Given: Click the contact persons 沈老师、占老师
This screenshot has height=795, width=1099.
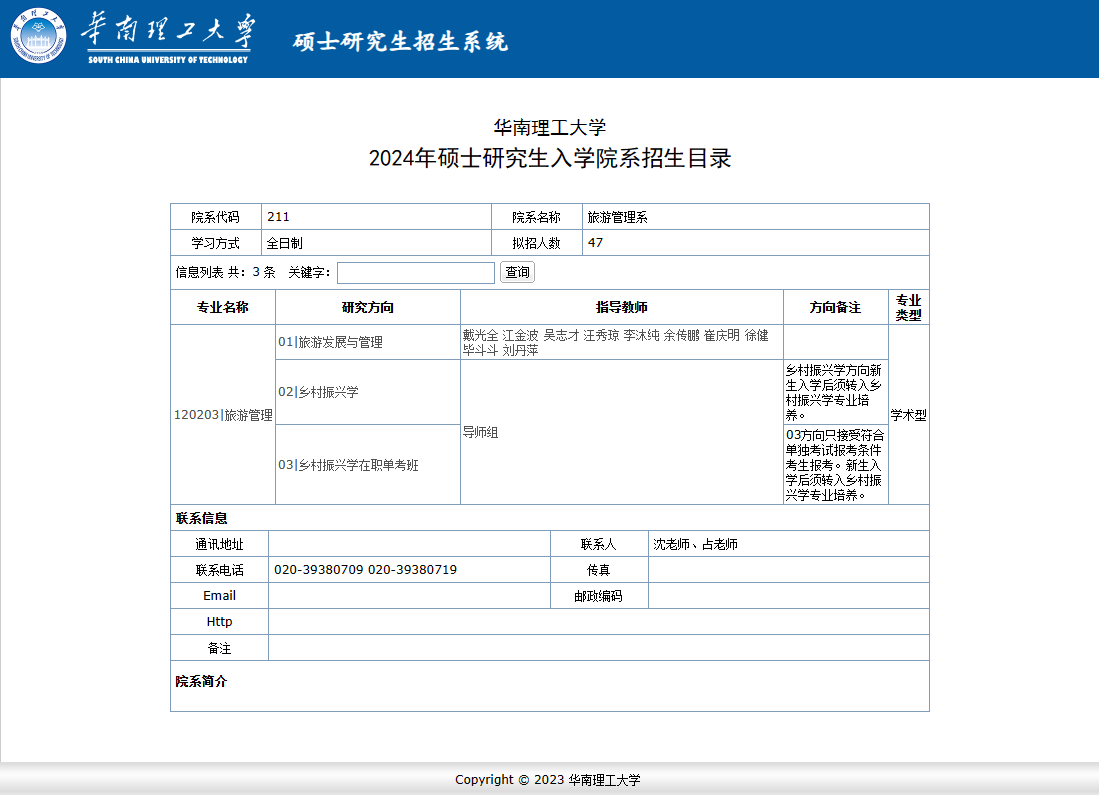Looking at the screenshot, I should pyautogui.click(x=695, y=544).
